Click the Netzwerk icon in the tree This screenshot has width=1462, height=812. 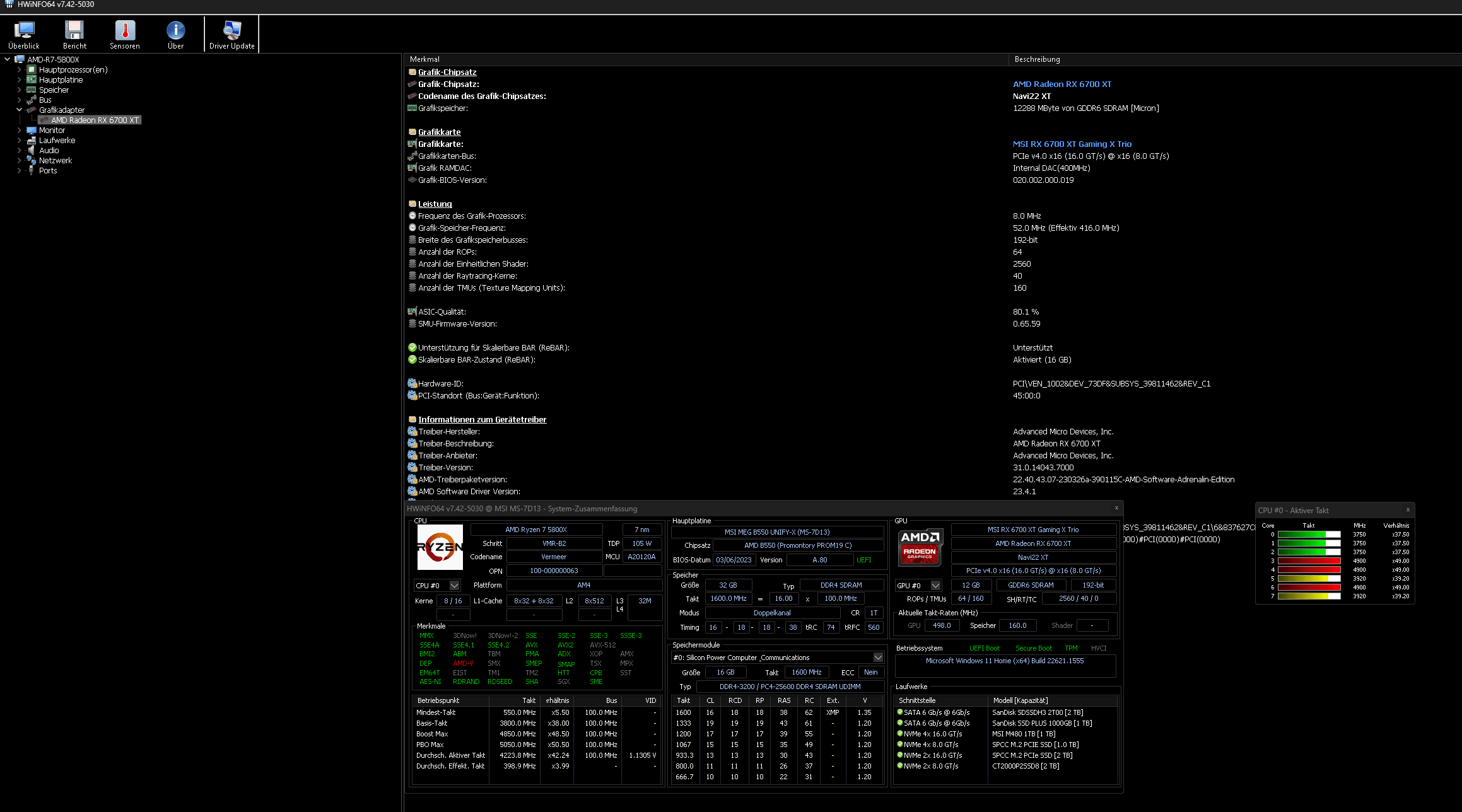point(32,161)
